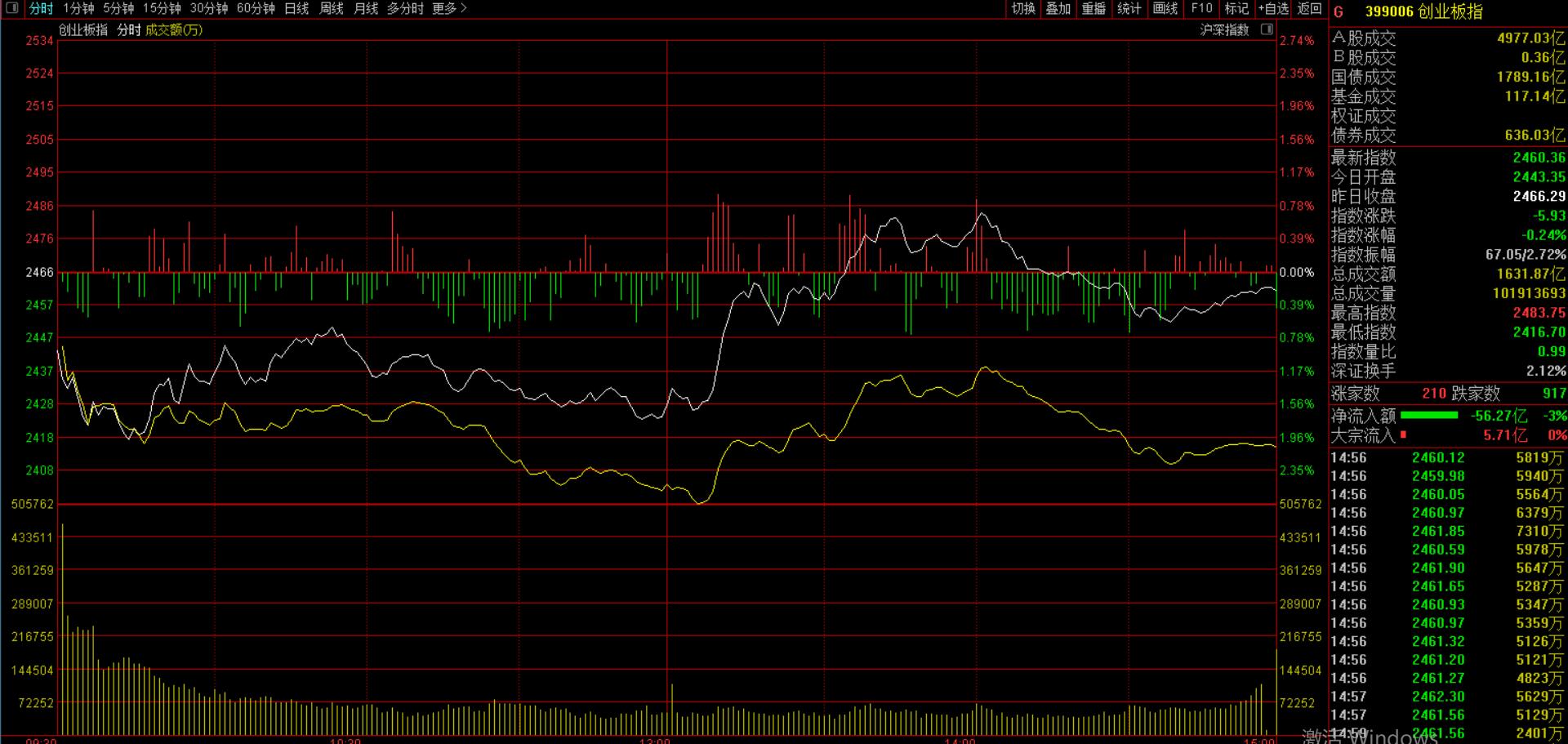Click the 沪深指数 label
Screen dimensions: 1568x744
[x=1224, y=29]
